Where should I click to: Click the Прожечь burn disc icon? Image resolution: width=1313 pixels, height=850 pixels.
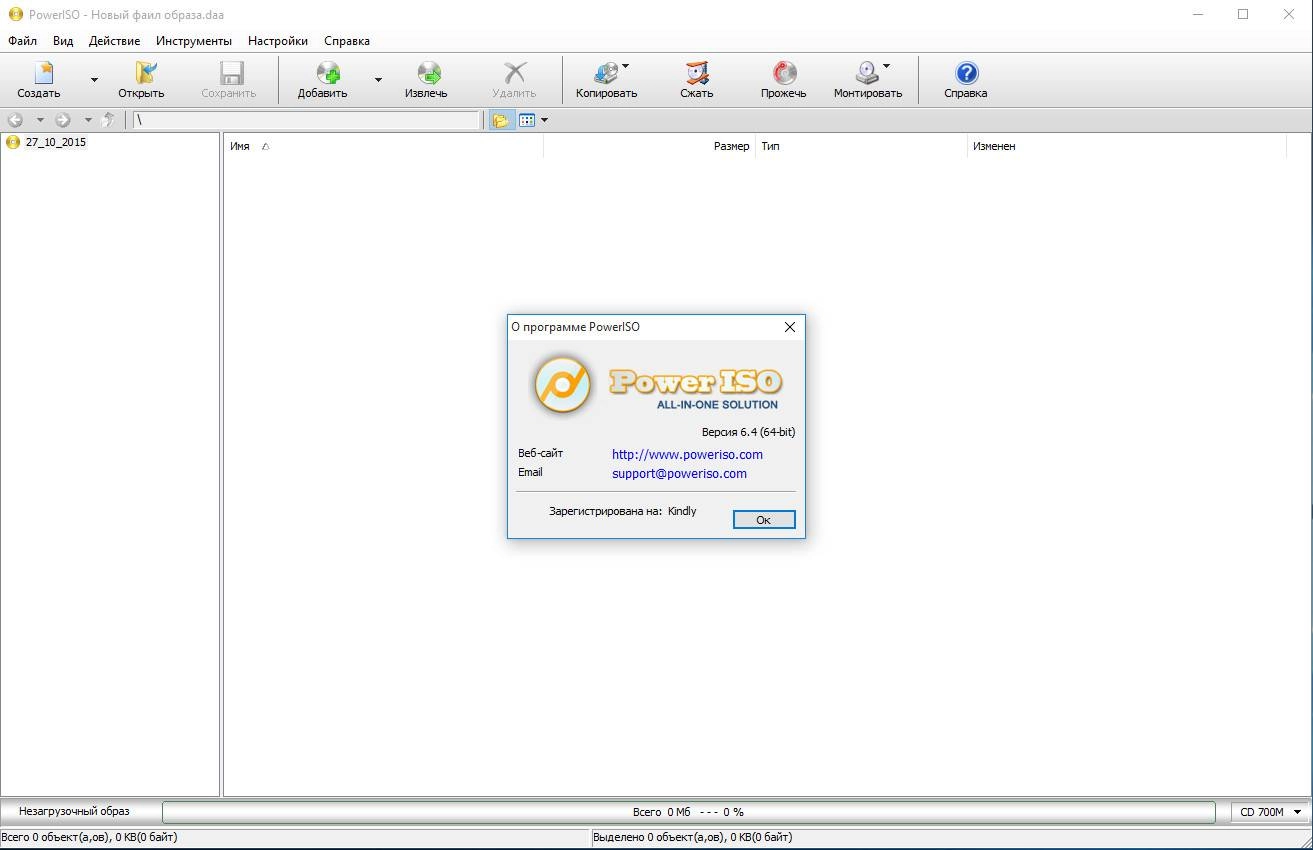pyautogui.click(x=785, y=73)
